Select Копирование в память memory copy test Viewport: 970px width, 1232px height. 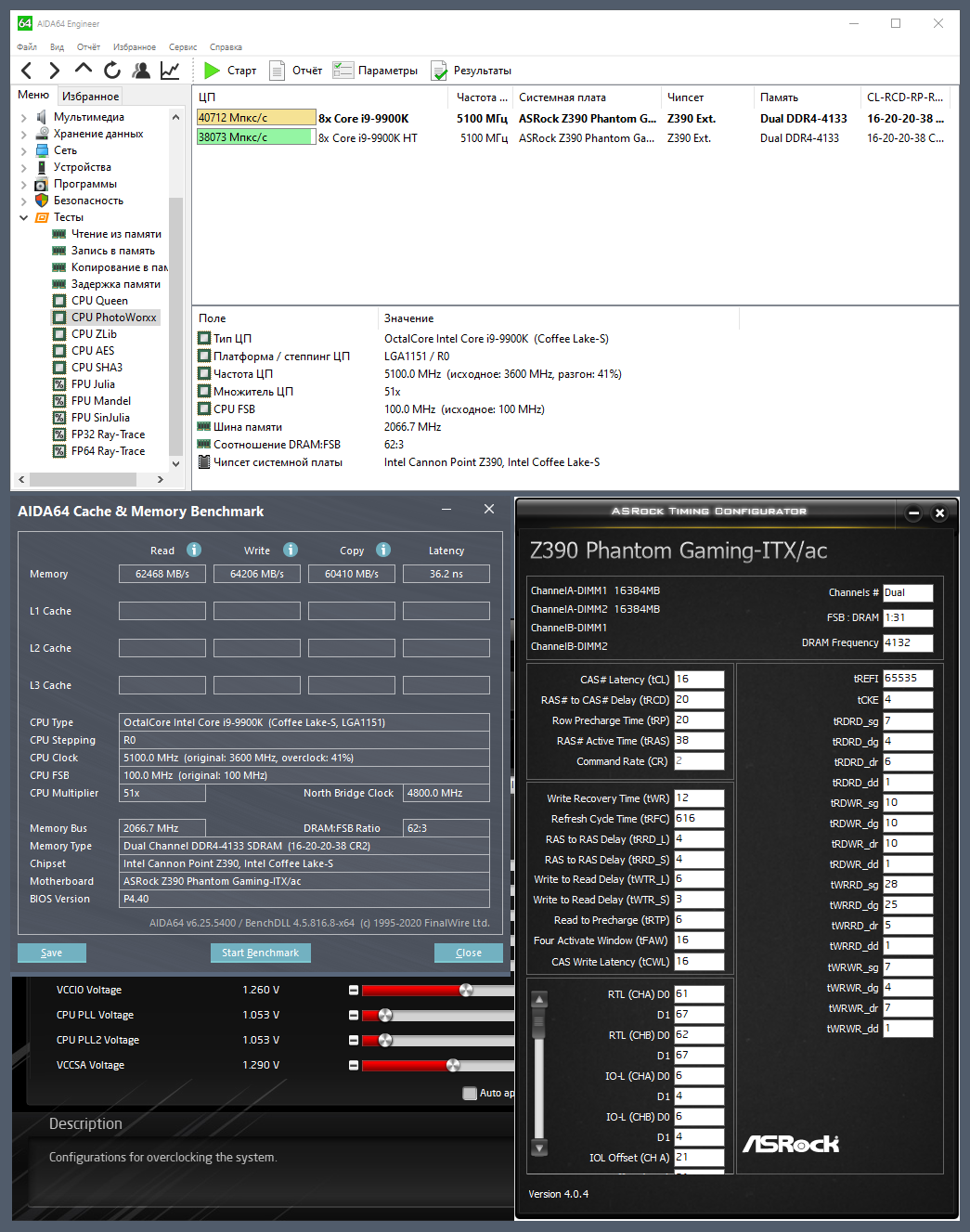point(119,267)
